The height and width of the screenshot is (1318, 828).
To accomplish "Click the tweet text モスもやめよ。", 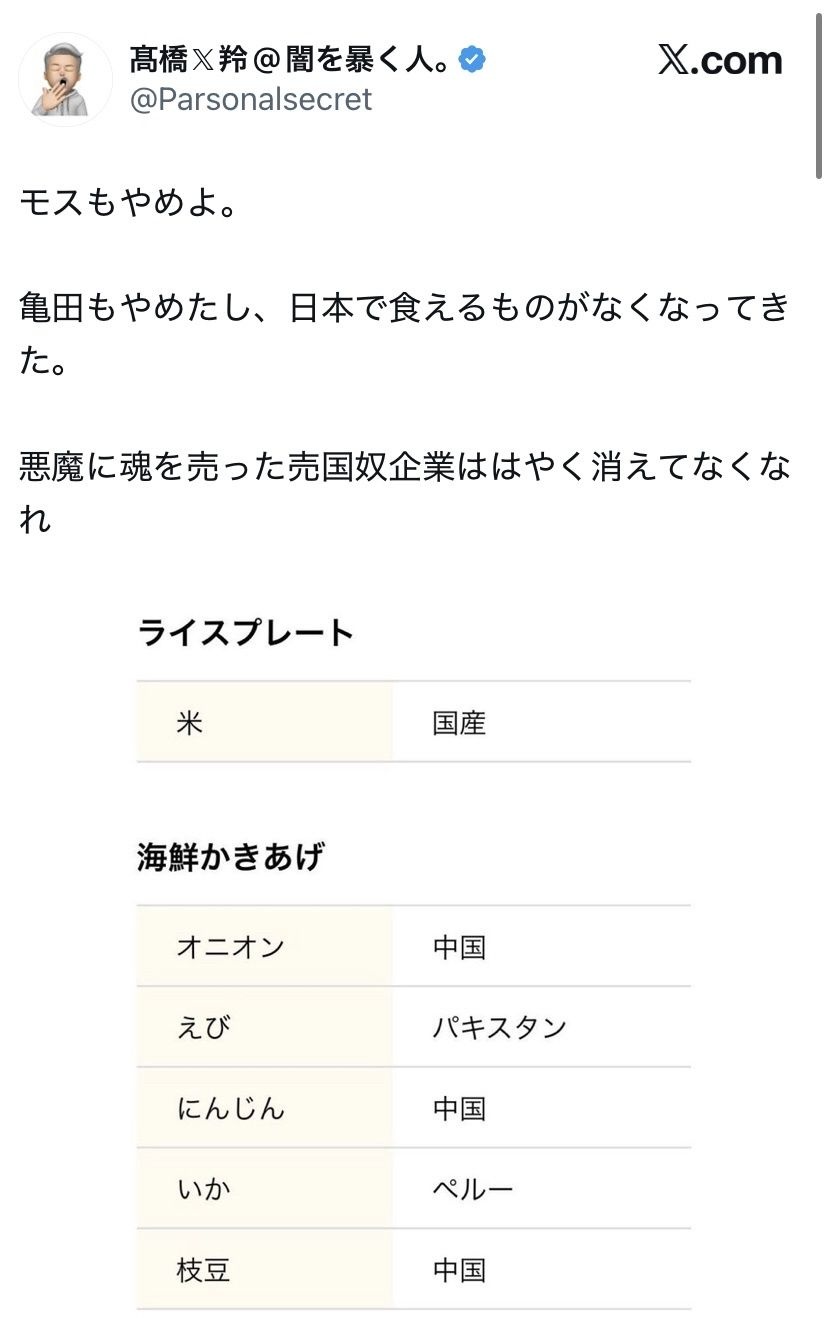I will (130, 206).
